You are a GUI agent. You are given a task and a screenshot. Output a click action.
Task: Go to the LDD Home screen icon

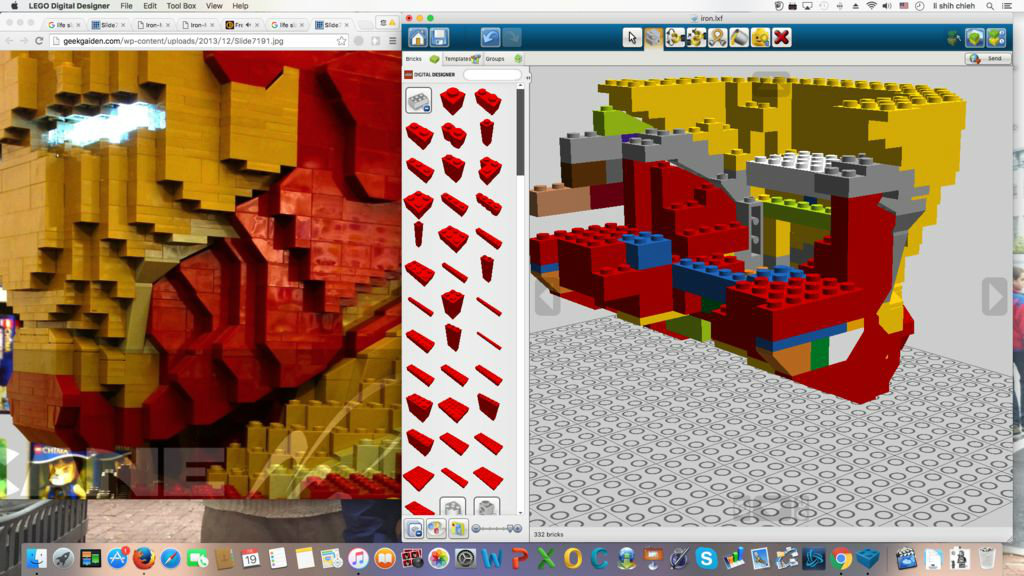coord(417,37)
